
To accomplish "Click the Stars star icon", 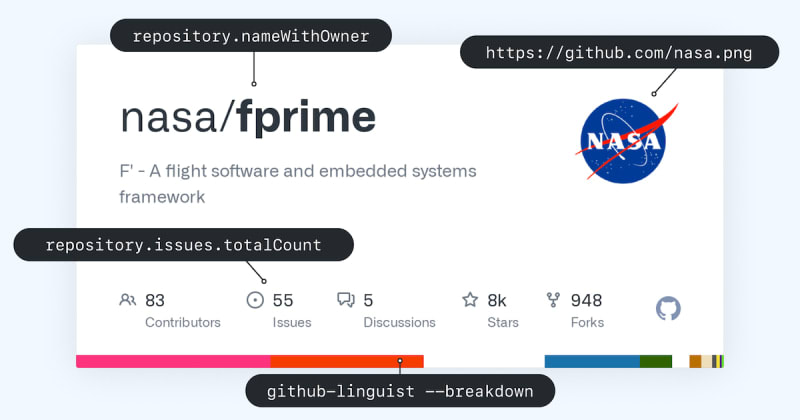I will click(x=470, y=300).
